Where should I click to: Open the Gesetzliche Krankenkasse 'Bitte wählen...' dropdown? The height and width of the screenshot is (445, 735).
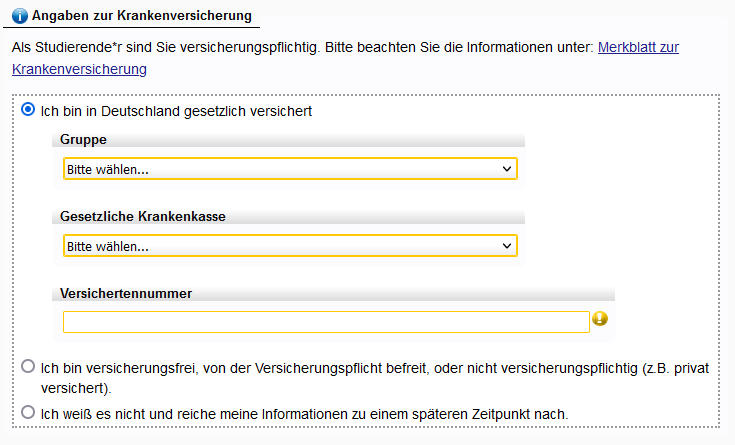pos(290,246)
